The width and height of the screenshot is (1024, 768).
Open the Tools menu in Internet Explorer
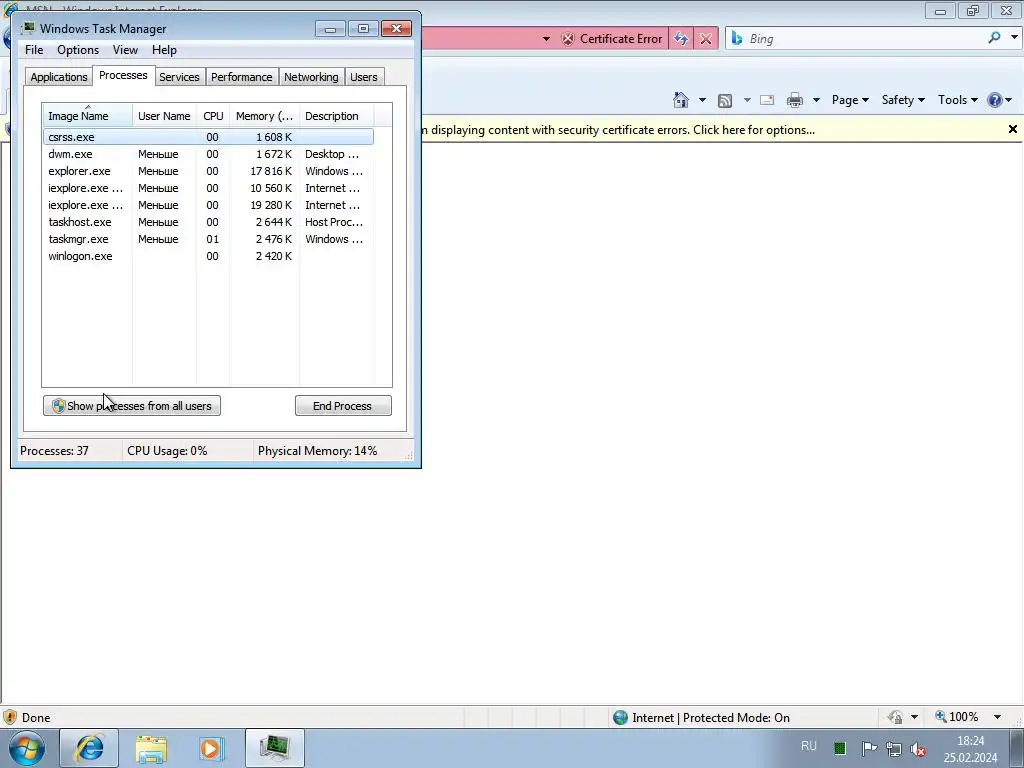[x=957, y=100]
